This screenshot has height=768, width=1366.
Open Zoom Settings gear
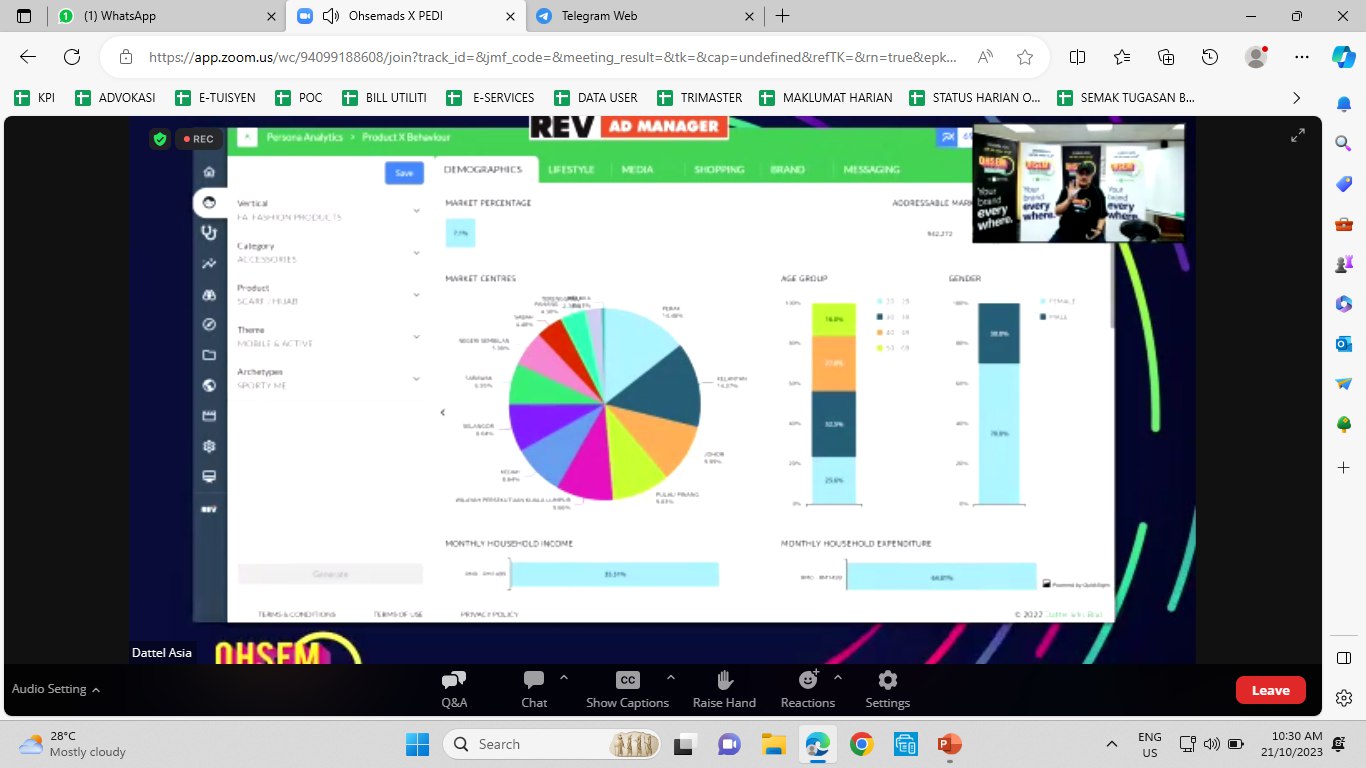tap(887, 689)
